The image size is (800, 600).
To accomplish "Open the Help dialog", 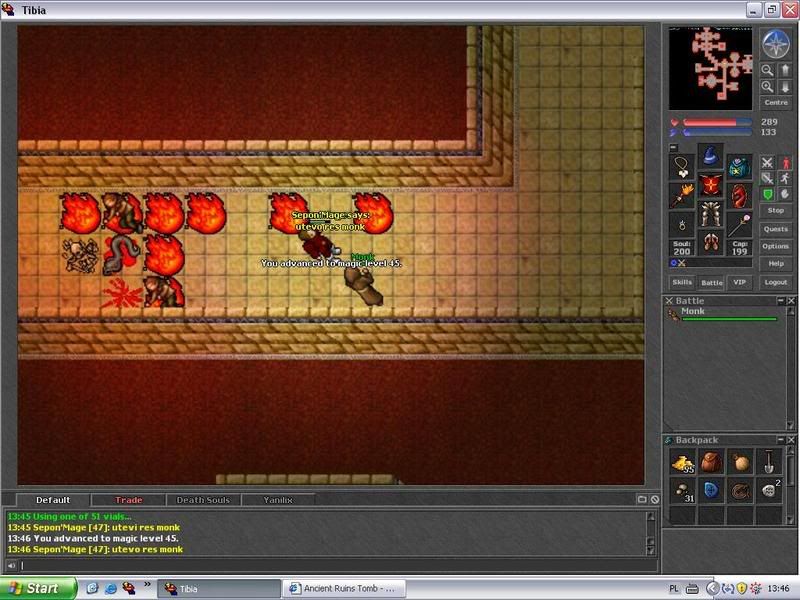I will coord(776,264).
